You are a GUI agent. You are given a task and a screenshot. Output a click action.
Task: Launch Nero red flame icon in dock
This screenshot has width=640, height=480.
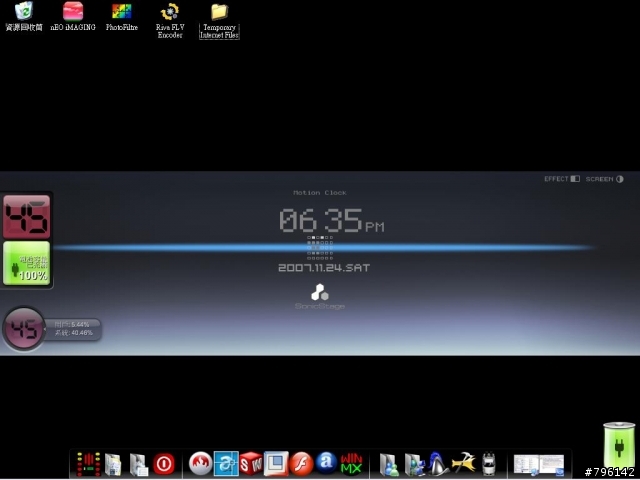(200, 464)
